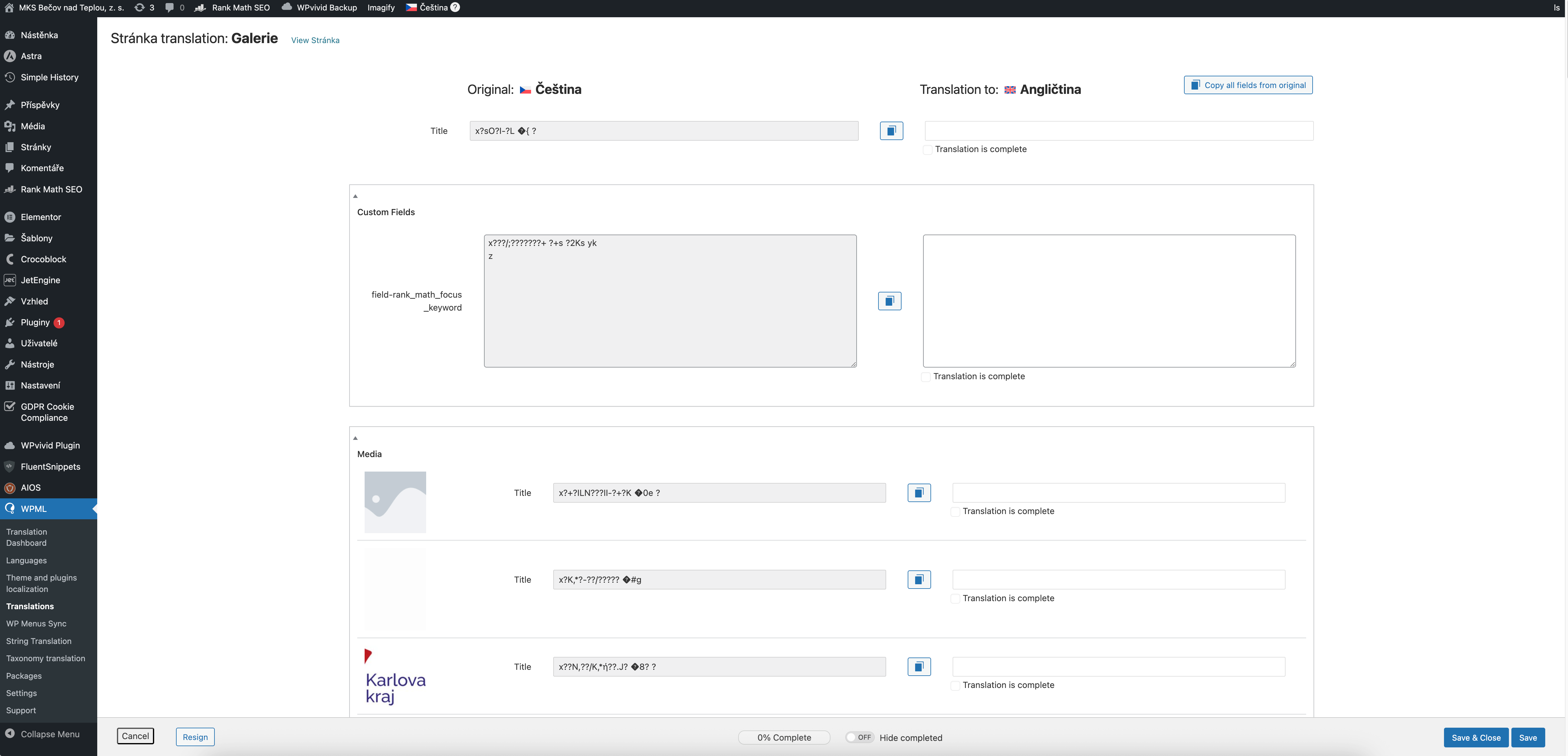The width and height of the screenshot is (1568, 756).
Task: Collapse the Media section arrow
Action: point(355,438)
